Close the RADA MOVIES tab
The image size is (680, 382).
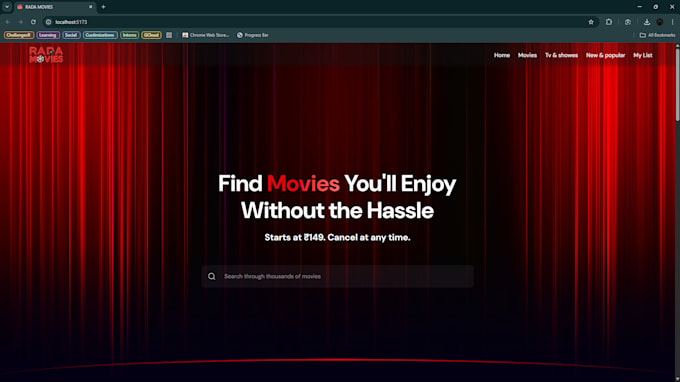91,7
